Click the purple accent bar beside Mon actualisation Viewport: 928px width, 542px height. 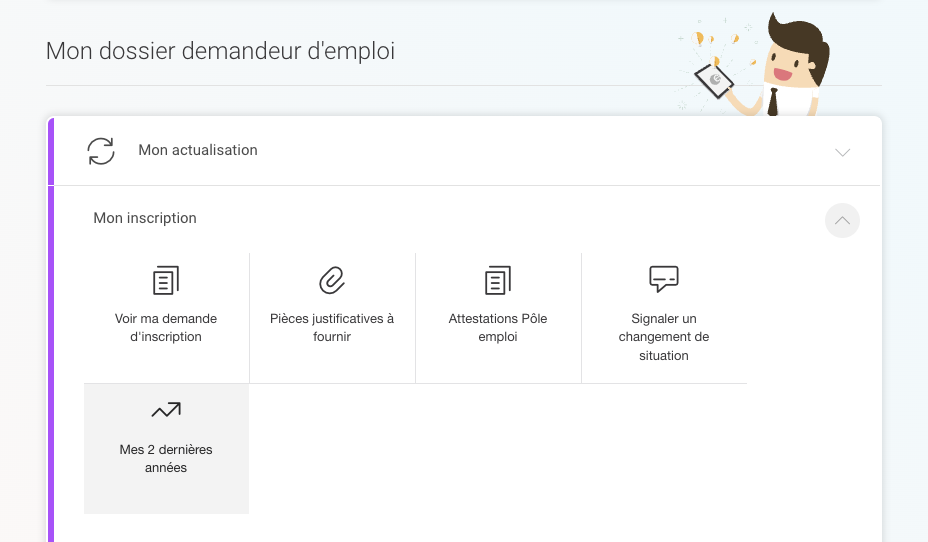pos(50,151)
